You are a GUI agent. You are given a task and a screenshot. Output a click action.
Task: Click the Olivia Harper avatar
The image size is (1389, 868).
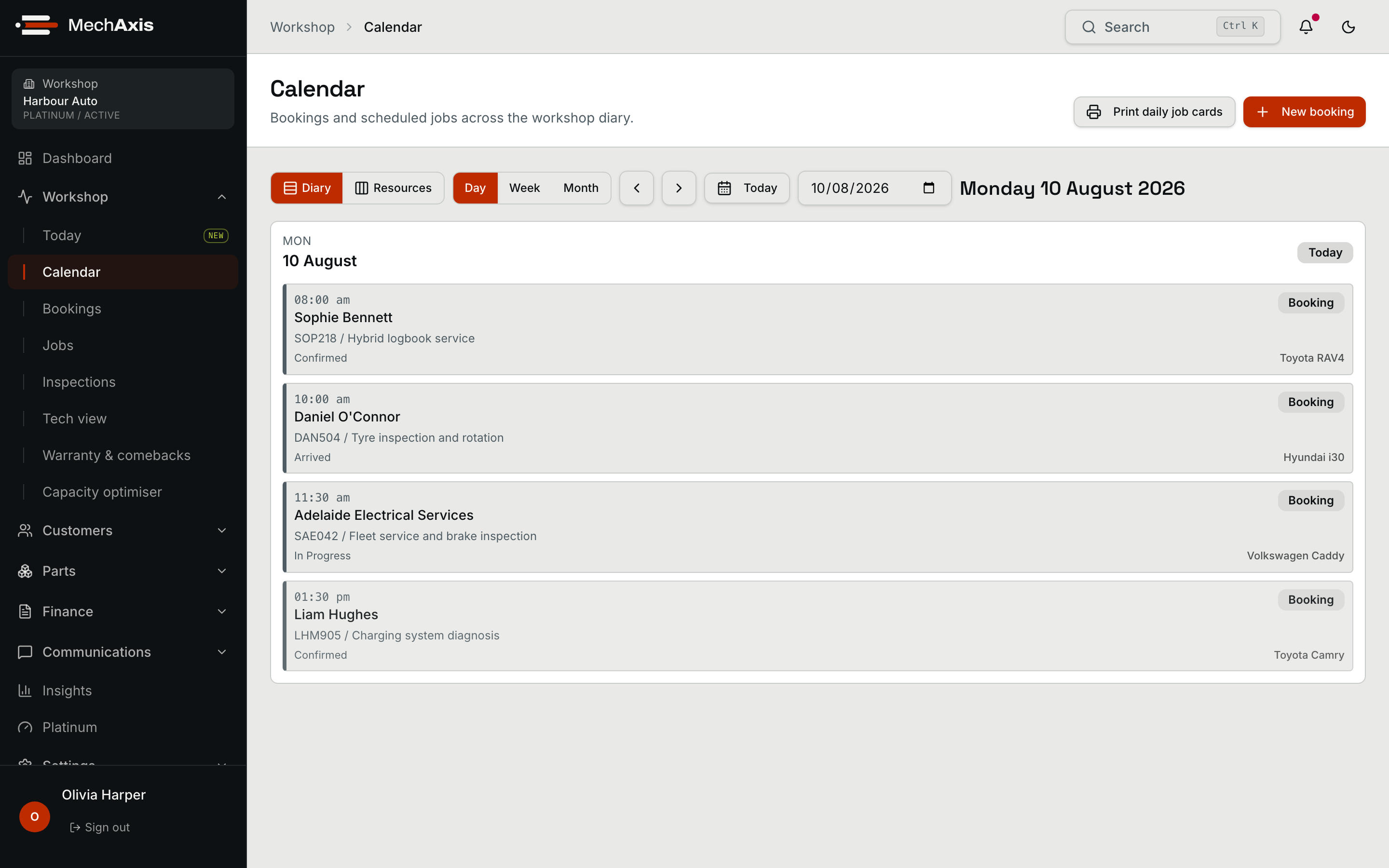click(x=34, y=816)
